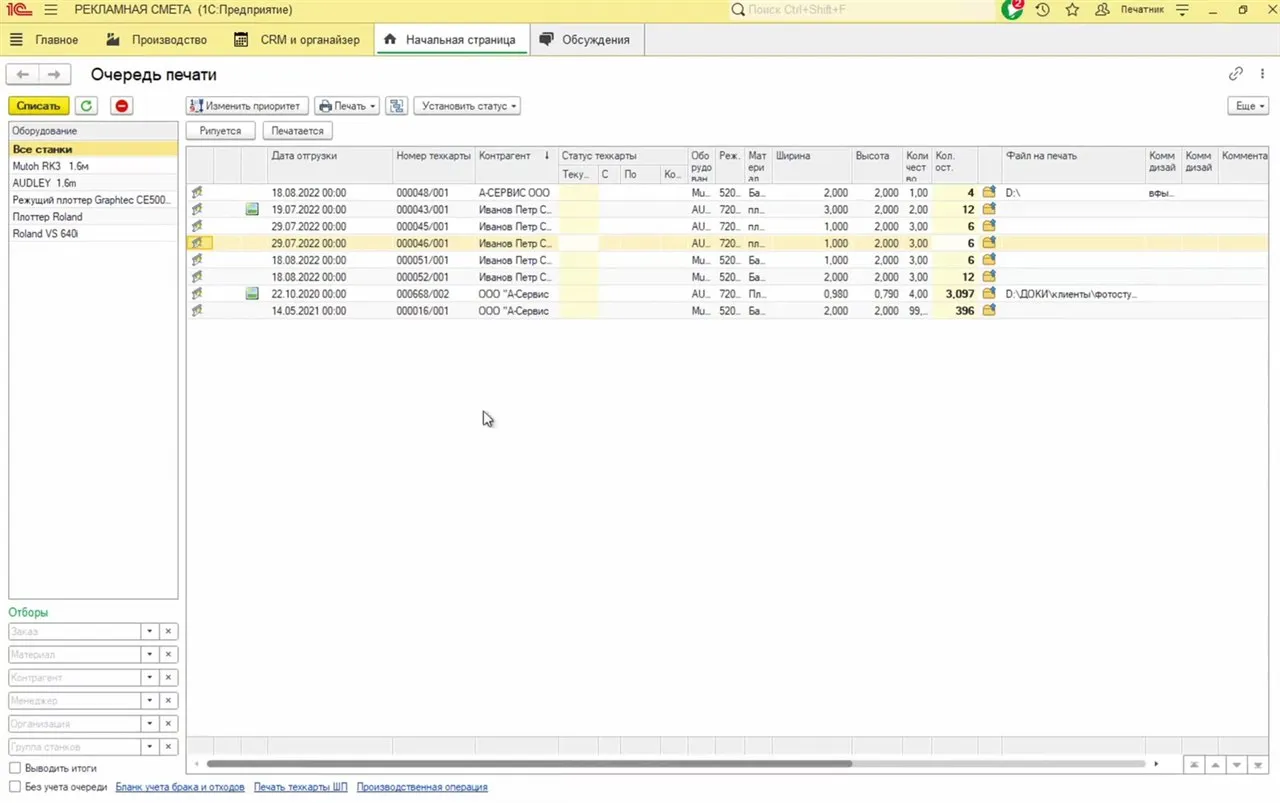Click the Печатается status button
Image resolution: width=1280 pixels, height=803 pixels.
pos(297,130)
